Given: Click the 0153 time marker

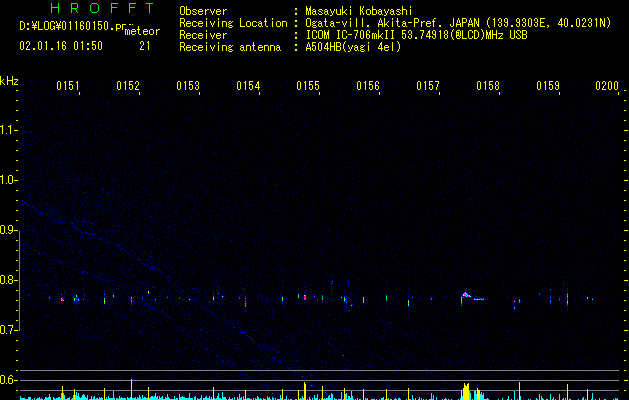Looking at the screenshot, I should pyautogui.click(x=188, y=86).
